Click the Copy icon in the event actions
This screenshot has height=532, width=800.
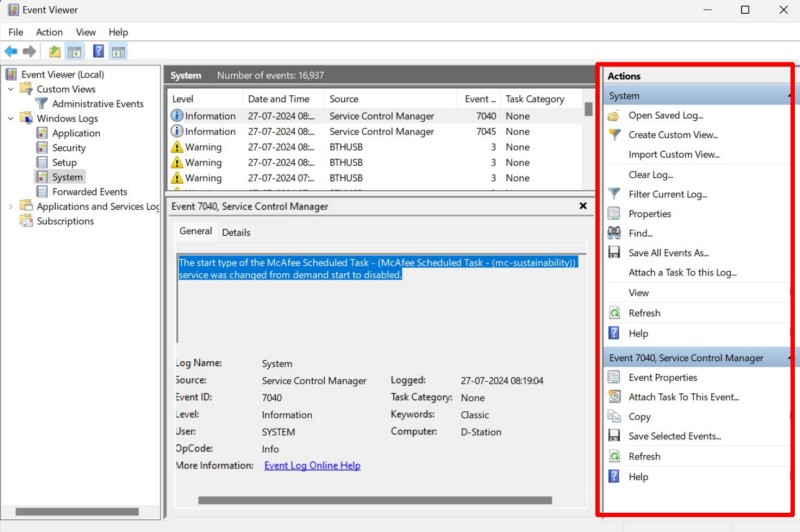(x=614, y=416)
